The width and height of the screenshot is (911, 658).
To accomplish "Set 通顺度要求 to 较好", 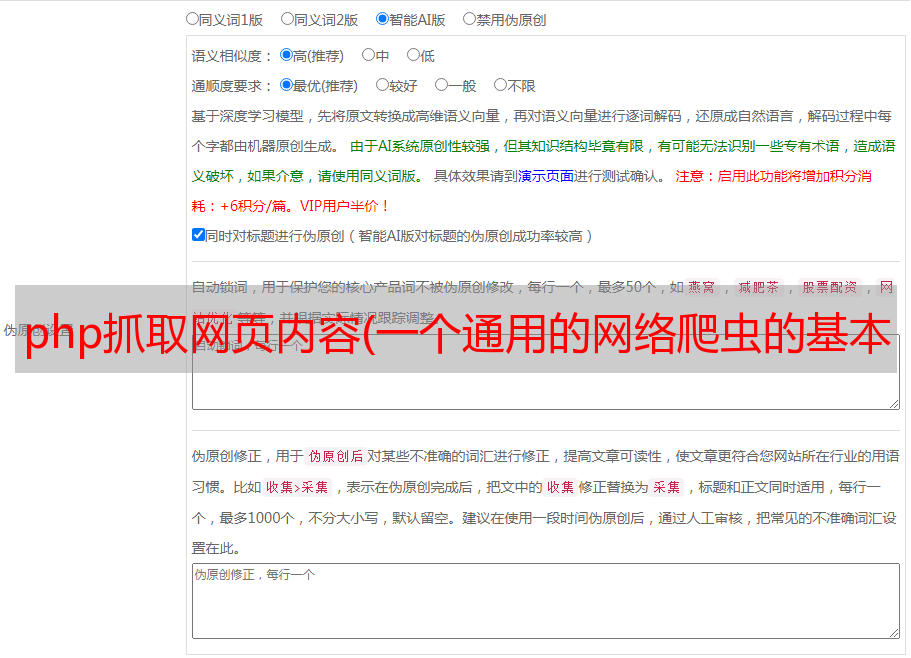I will click(x=382, y=85).
